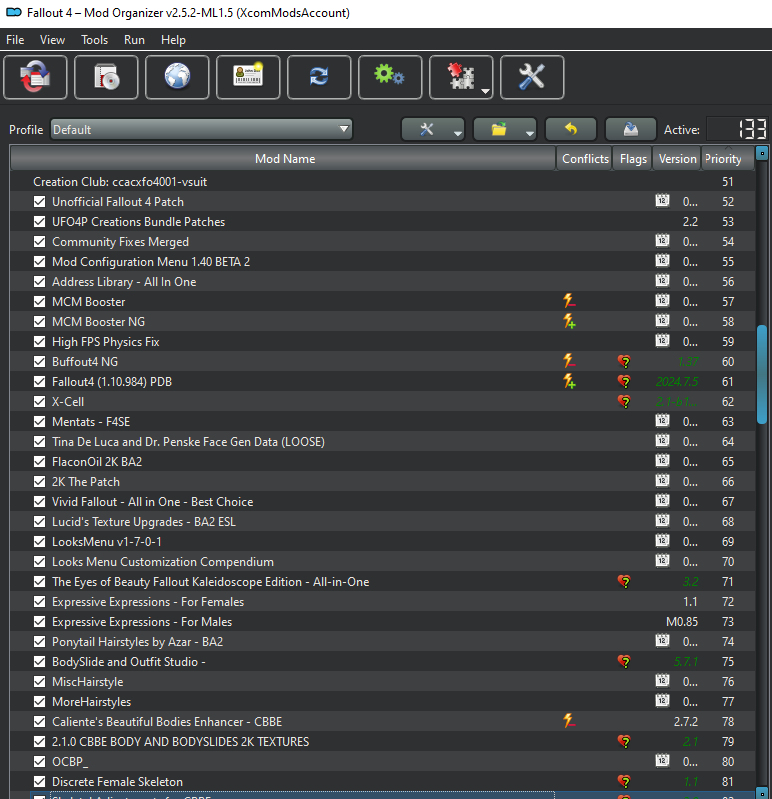
Task: Select Looks Menu Customization Compendium row
Action: 382,561
